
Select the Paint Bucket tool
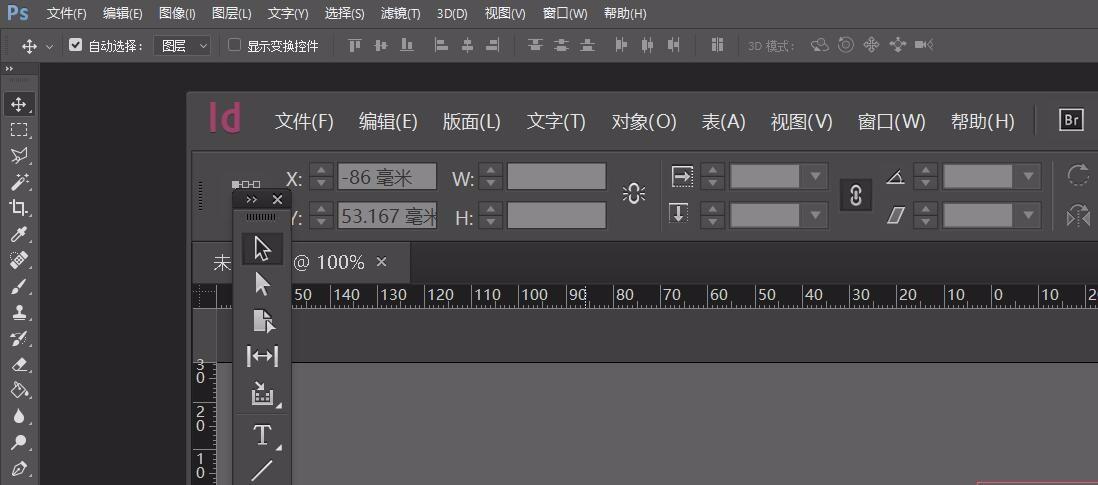[19, 391]
